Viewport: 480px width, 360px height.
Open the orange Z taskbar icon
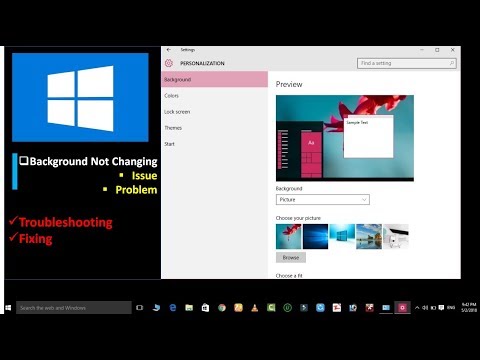(238, 308)
